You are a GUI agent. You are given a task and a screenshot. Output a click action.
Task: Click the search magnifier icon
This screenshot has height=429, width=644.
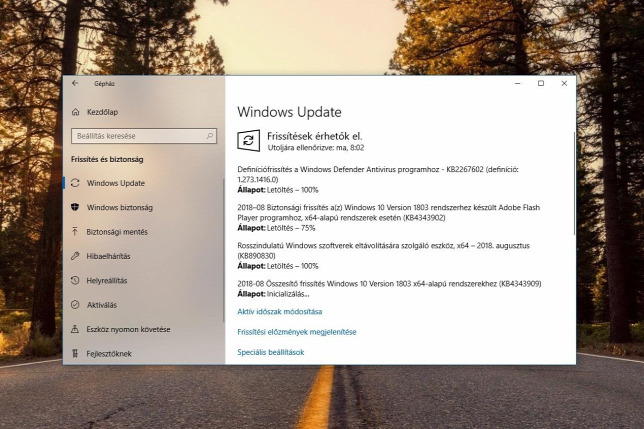(209, 135)
